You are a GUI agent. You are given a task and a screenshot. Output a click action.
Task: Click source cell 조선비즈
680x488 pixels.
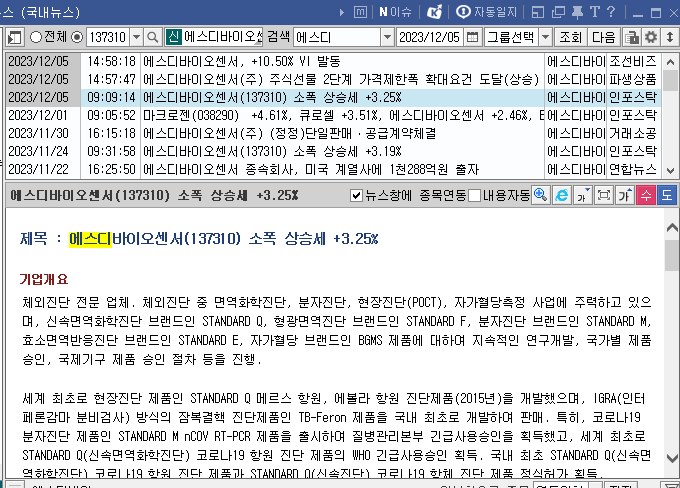[x=633, y=62]
